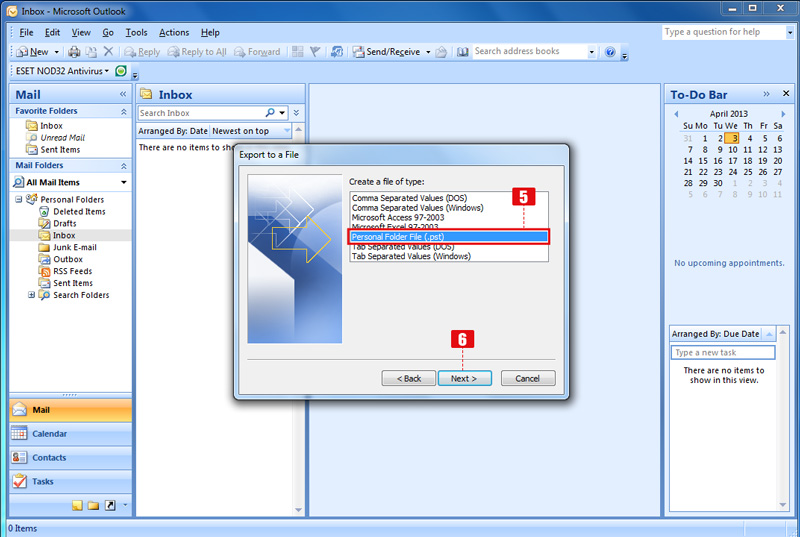Click the Forward toolbar button

point(257,52)
